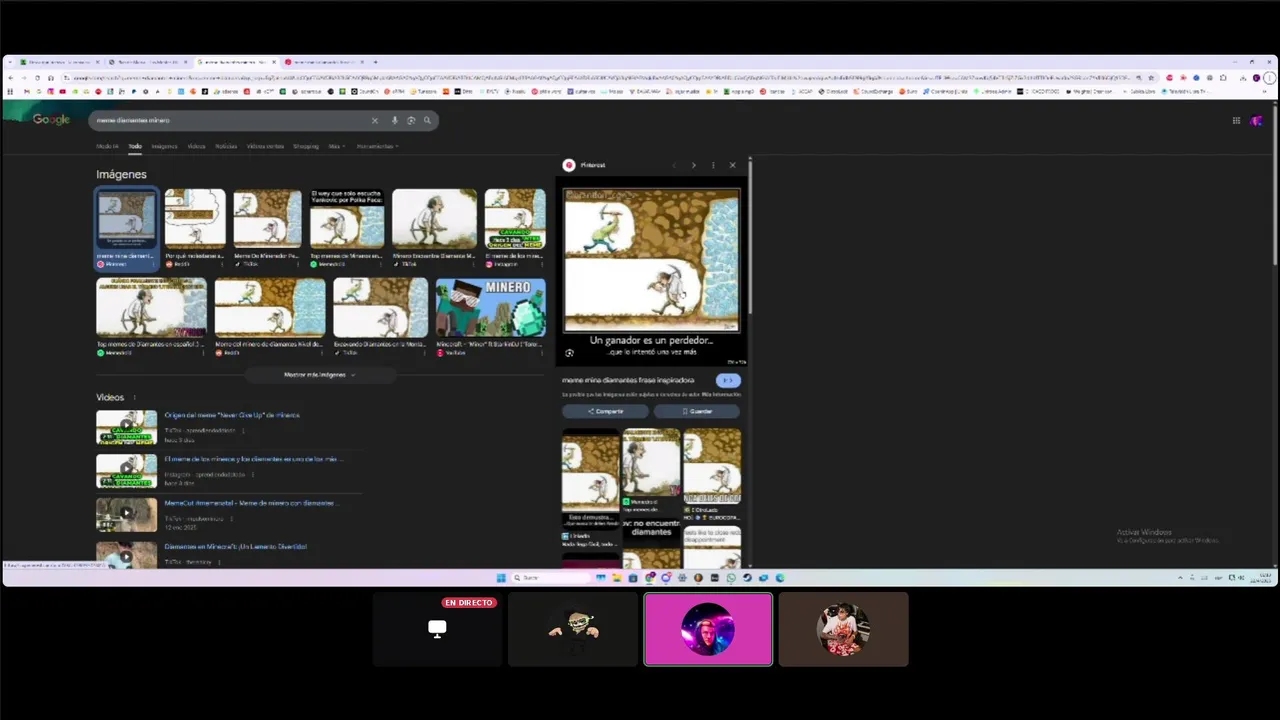Open the Minecraft MINERO image thumbnail
Viewport: 1280px width, 720px height.
[491, 308]
